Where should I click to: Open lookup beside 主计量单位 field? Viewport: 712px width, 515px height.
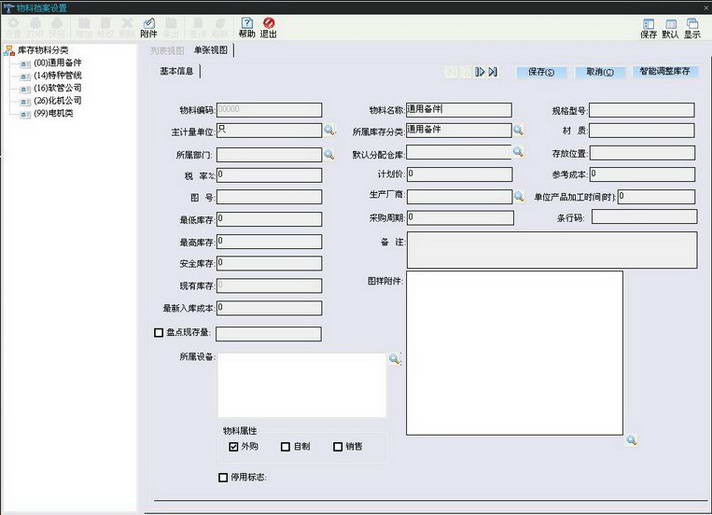coord(329,130)
